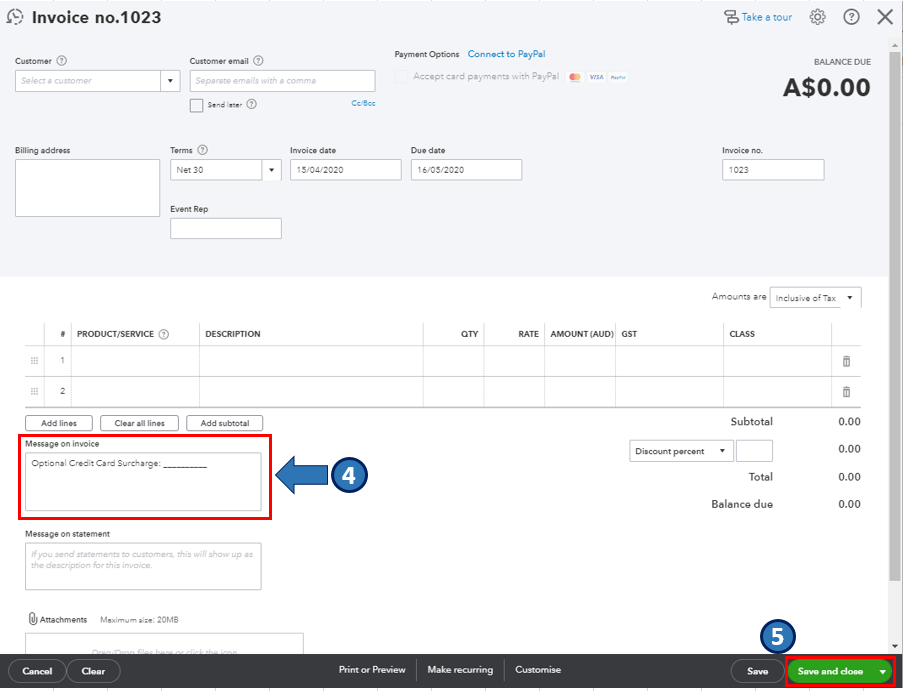
Task: Tick Accept card payments with PayPal checkbox
Action: coord(401,77)
